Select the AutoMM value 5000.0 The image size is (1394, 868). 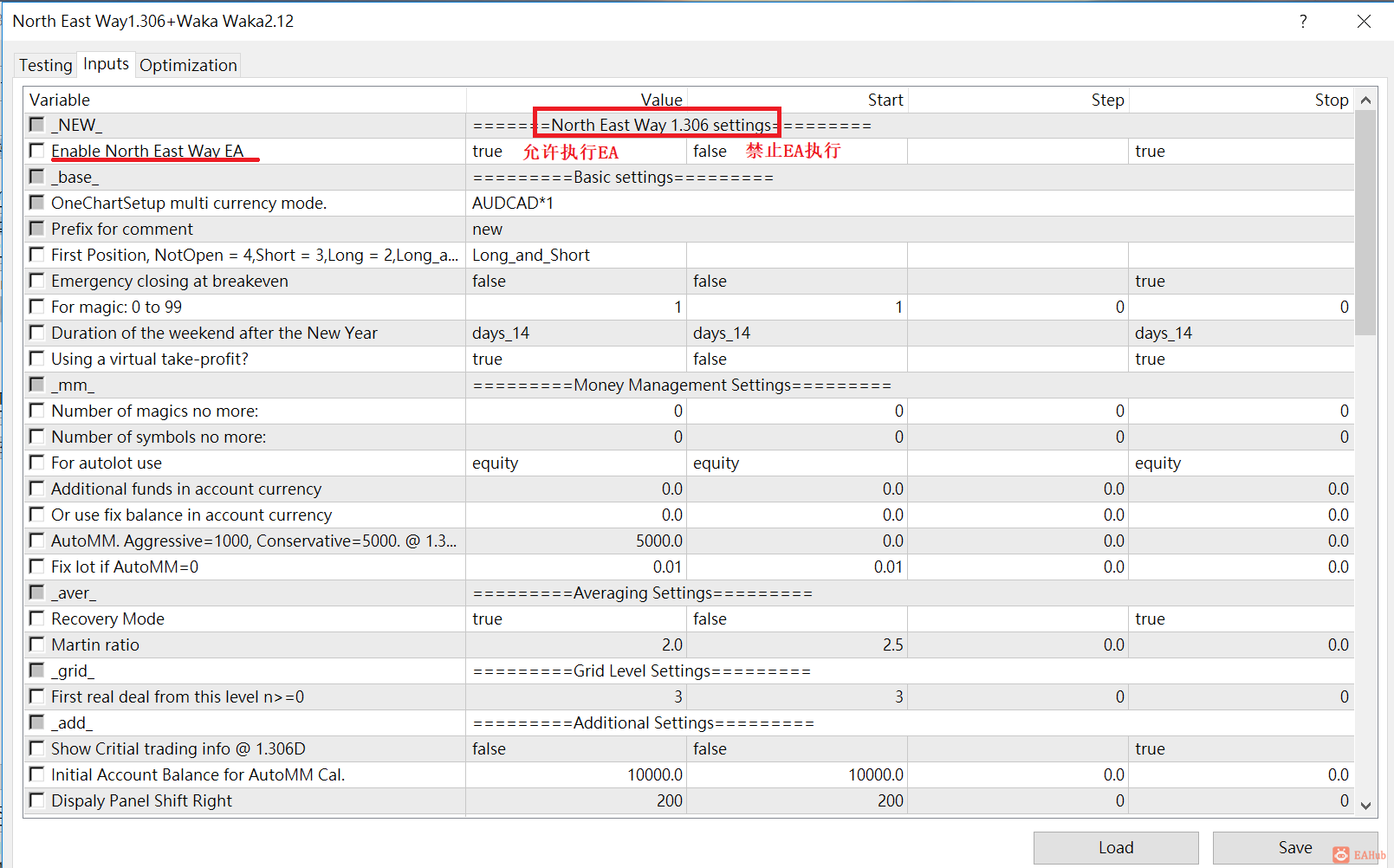coord(576,541)
